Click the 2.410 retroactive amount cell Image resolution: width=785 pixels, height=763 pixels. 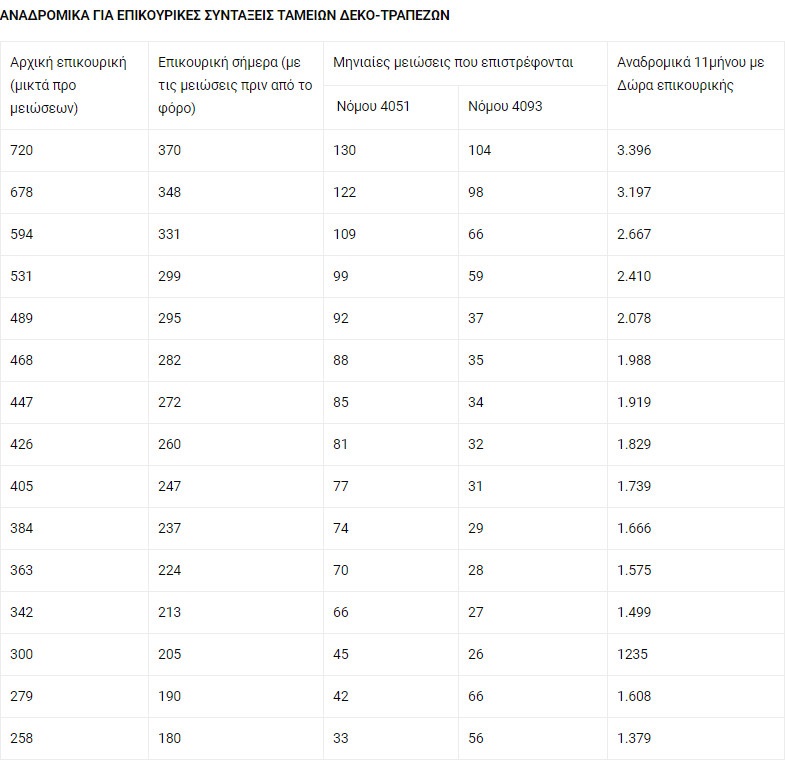click(634, 276)
